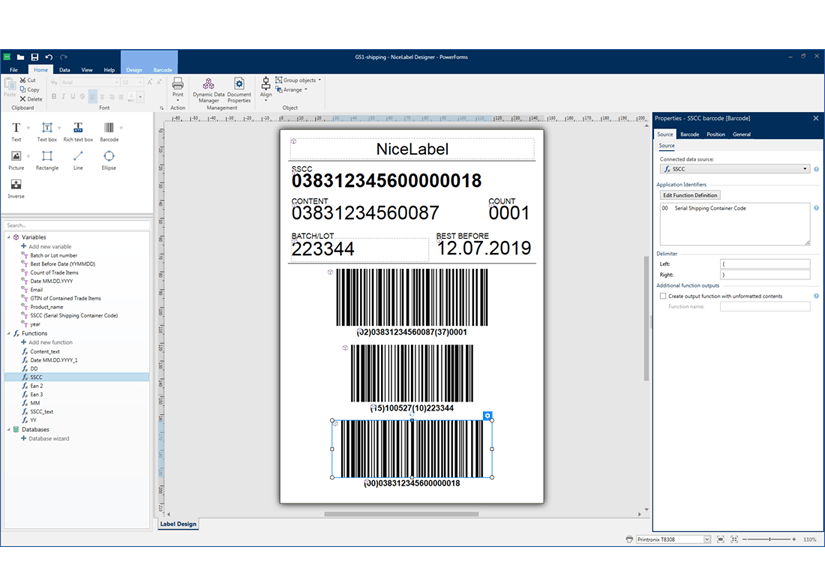This screenshot has width=825, height=568.
Task: Delete the selected object
Action: [x=31, y=99]
